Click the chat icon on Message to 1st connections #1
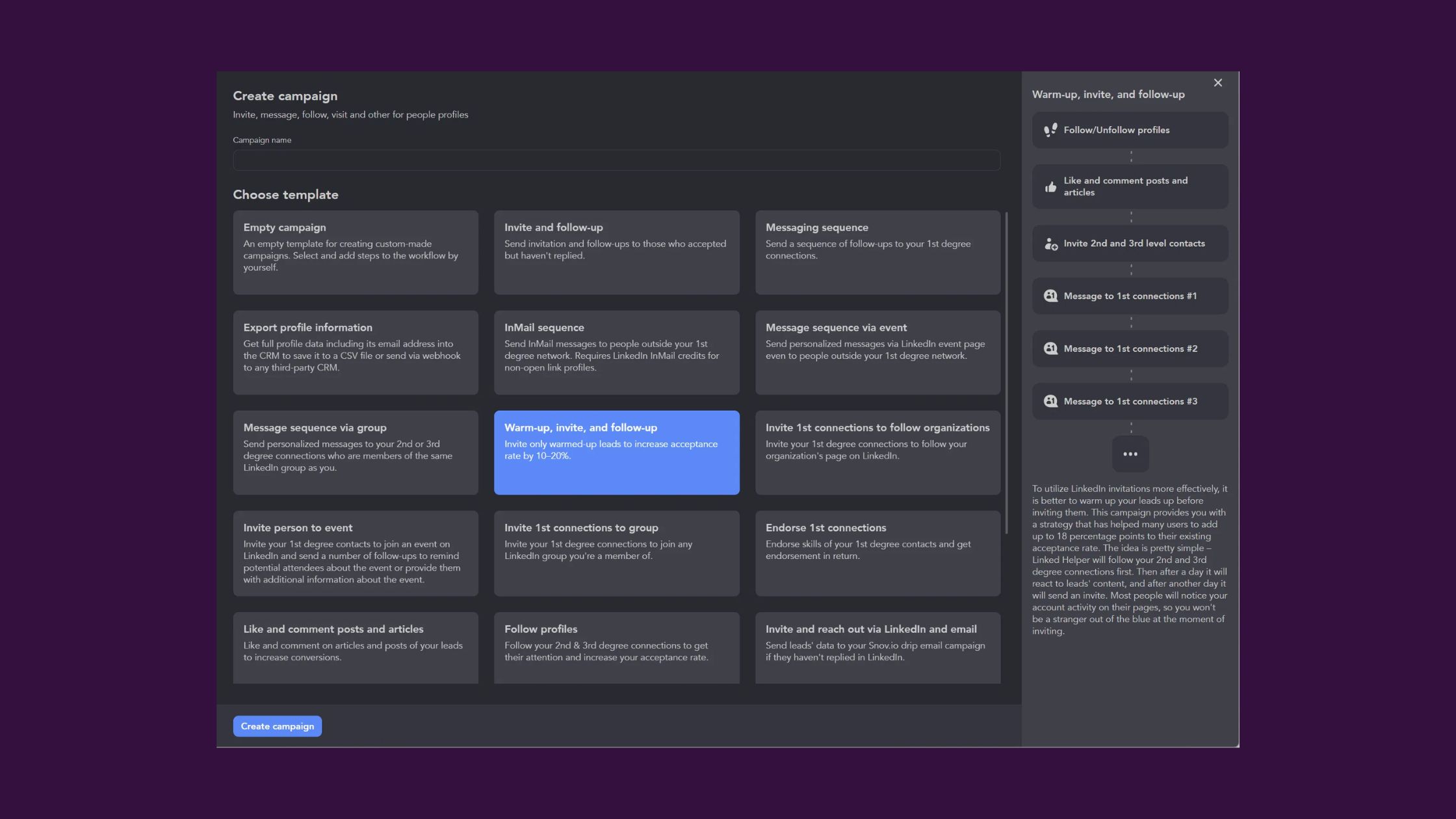The width and height of the screenshot is (1456, 819). (1050, 296)
